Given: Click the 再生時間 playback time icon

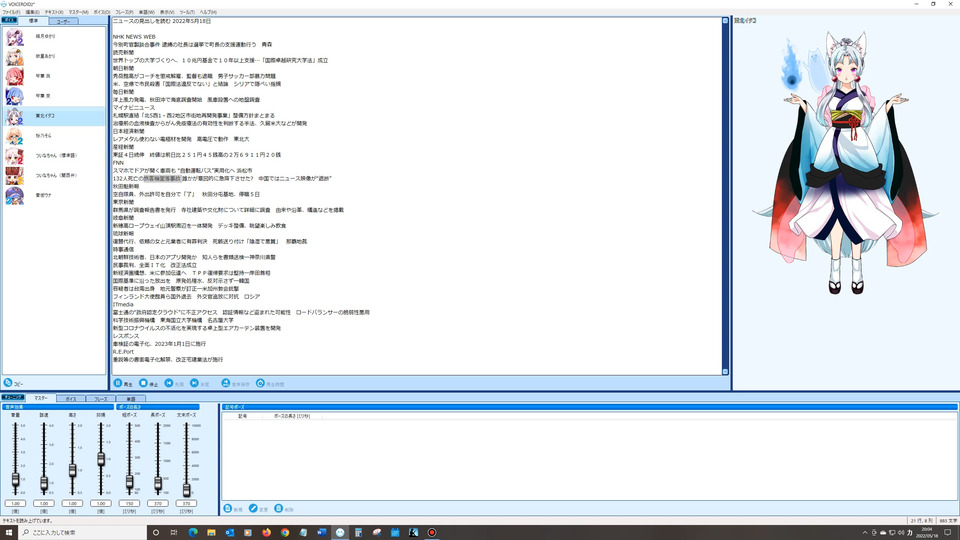Looking at the screenshot, I should click(260, 383).
